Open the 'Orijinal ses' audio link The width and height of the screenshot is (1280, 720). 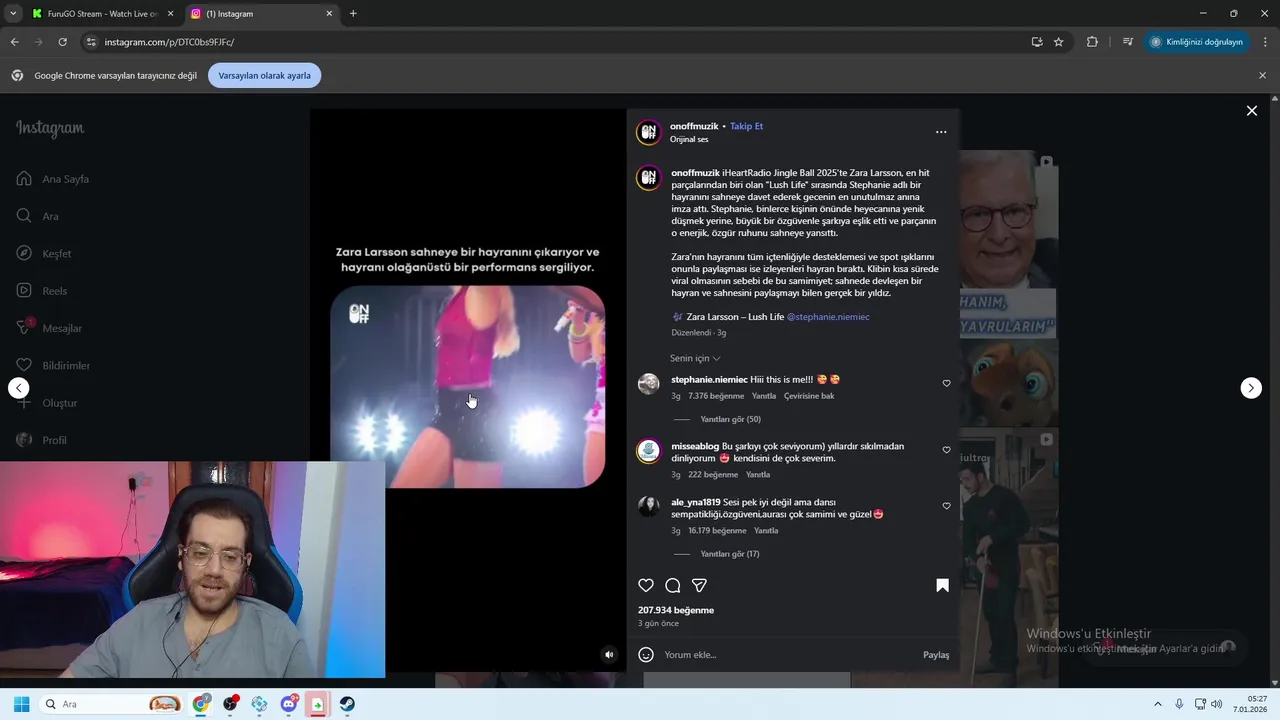pos(689,139)
